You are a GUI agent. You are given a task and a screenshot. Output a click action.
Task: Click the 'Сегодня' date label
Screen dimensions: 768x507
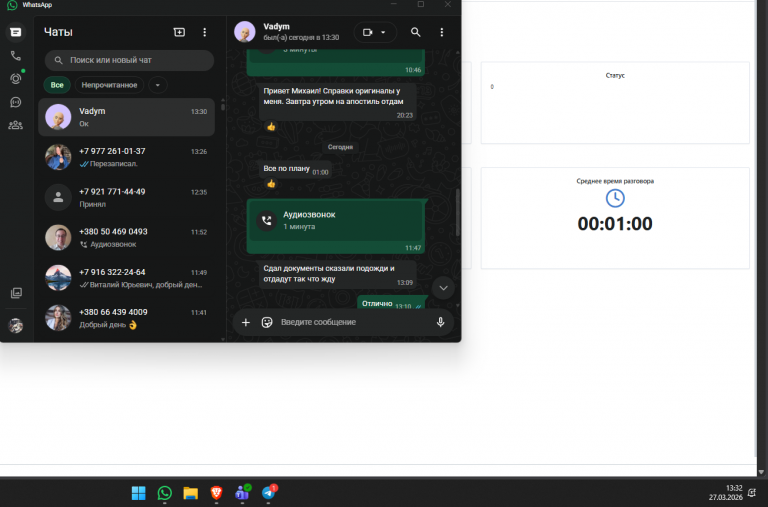[340, 147]
